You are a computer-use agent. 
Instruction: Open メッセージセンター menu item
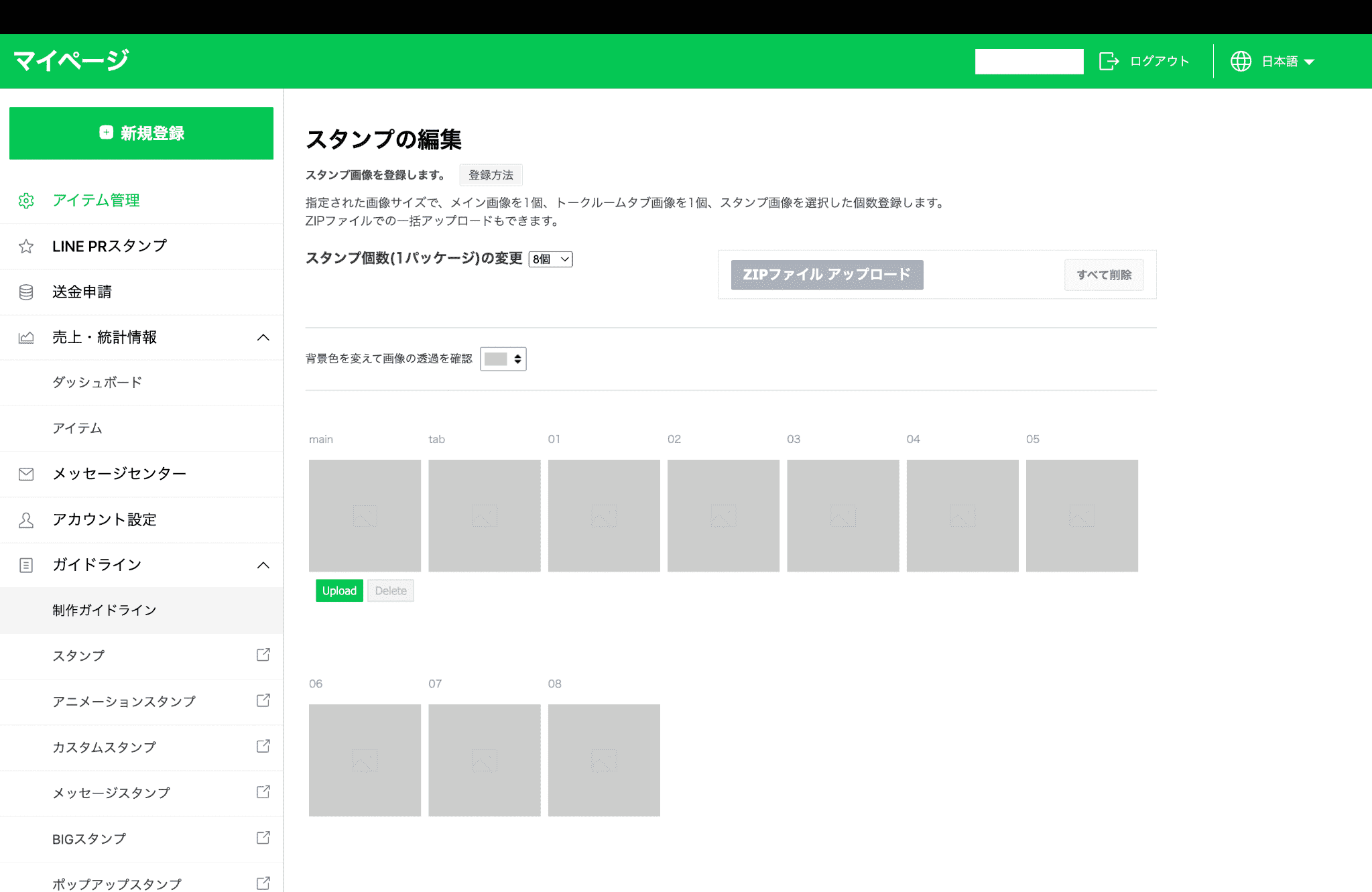tap(141, 474)
